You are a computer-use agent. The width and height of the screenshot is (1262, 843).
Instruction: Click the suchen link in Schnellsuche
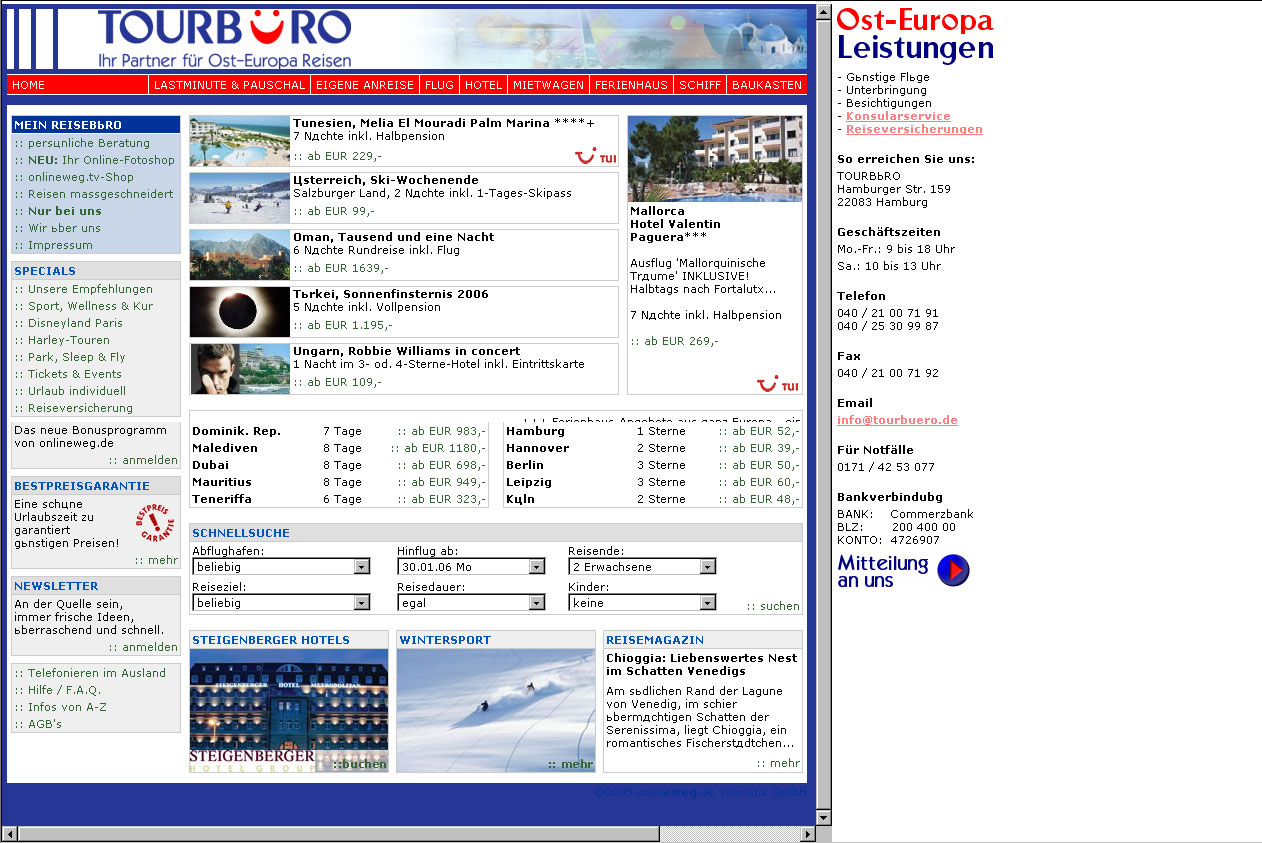point(773,606)
